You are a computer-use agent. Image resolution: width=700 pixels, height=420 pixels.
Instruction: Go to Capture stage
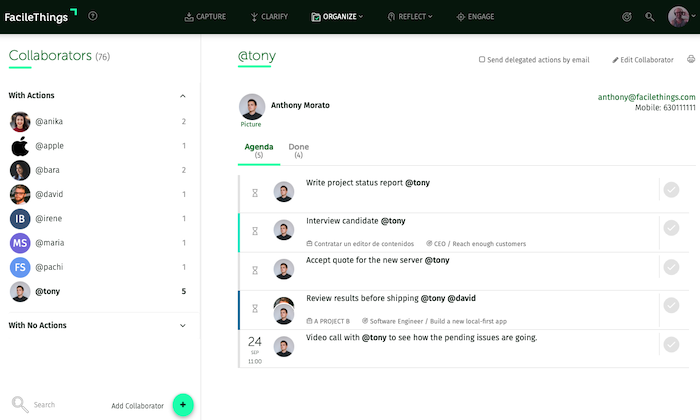pyautogui.click(x=205, y=17)
